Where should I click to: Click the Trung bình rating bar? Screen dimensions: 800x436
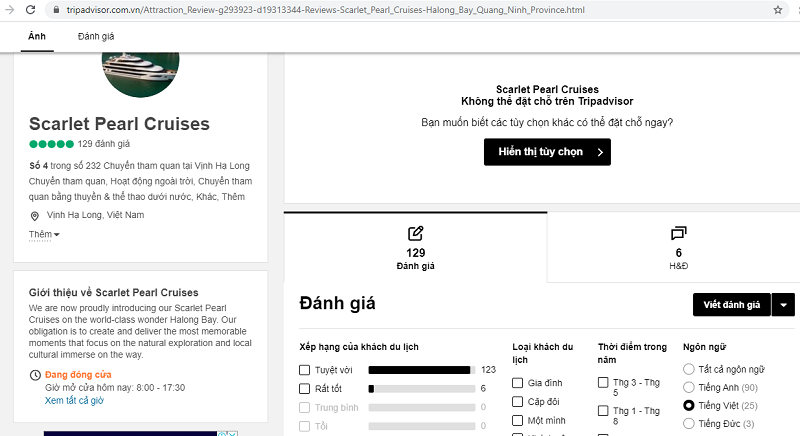coord(422,407)
